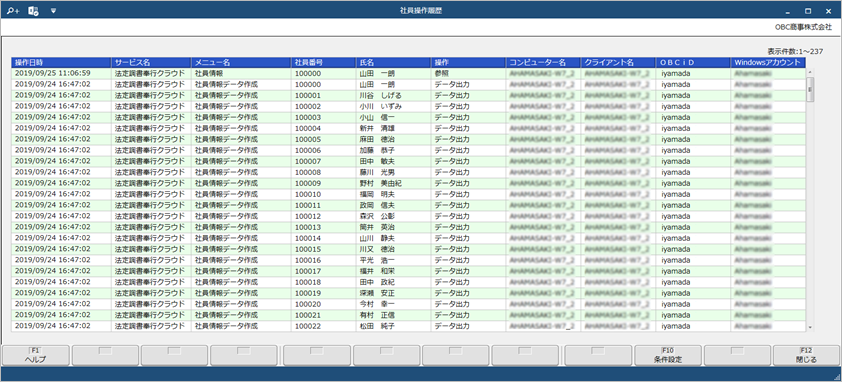Click the コンピューター名 column header
This screenshot has width=842, height=382.
click(543, 62)
